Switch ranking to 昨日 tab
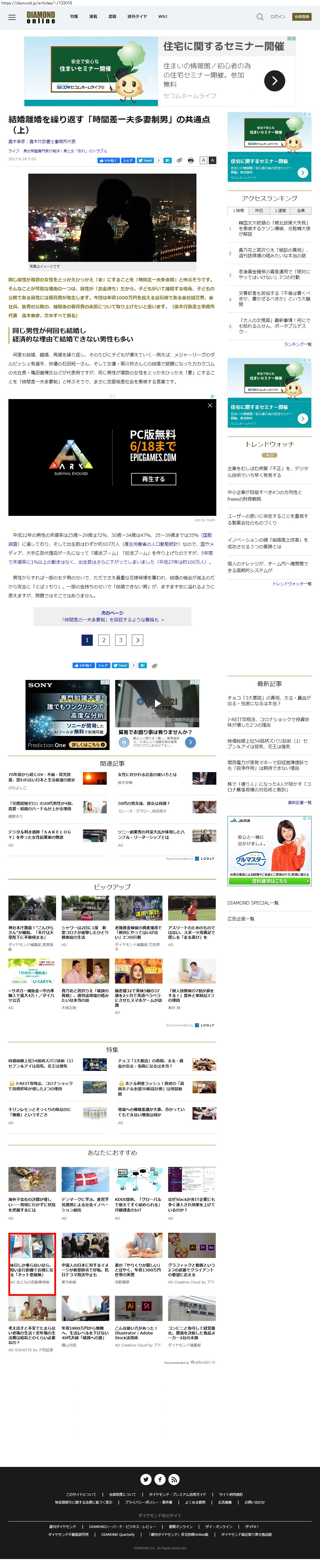This screenshot has width=320, height=1568. coord(259,211)
